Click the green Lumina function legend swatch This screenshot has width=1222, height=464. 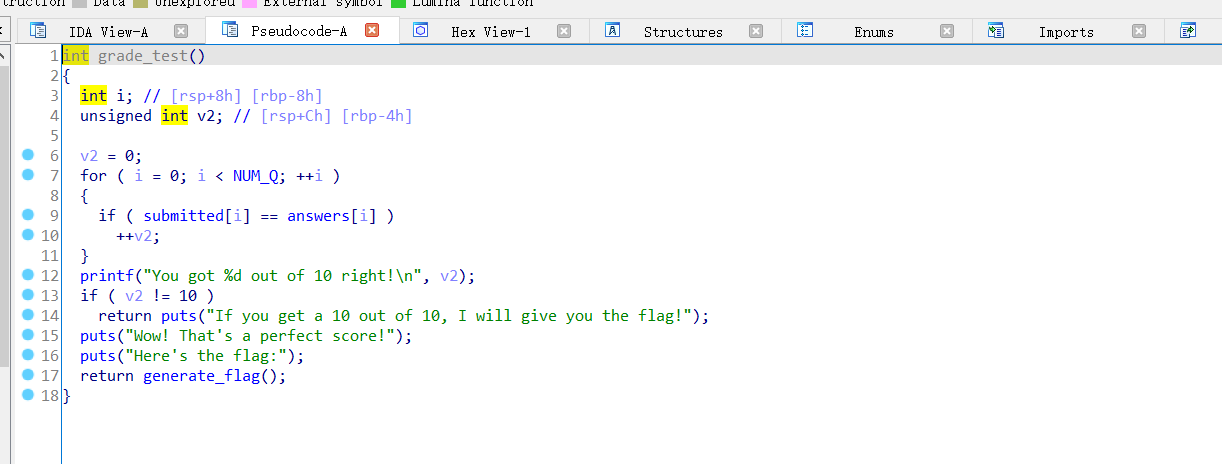[398, 4]
